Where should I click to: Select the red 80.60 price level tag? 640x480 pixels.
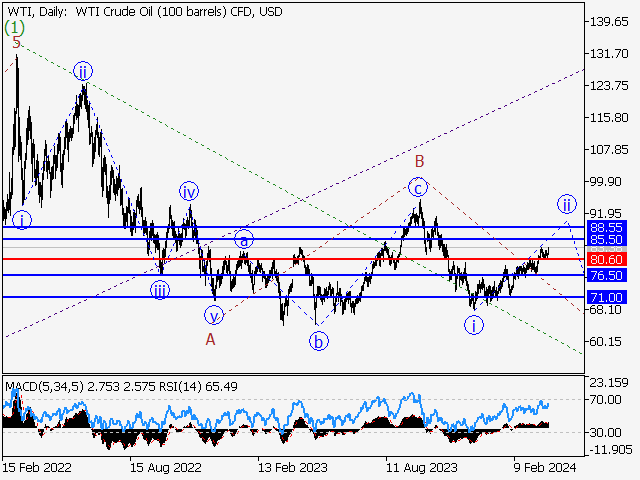tap(607, 259)
